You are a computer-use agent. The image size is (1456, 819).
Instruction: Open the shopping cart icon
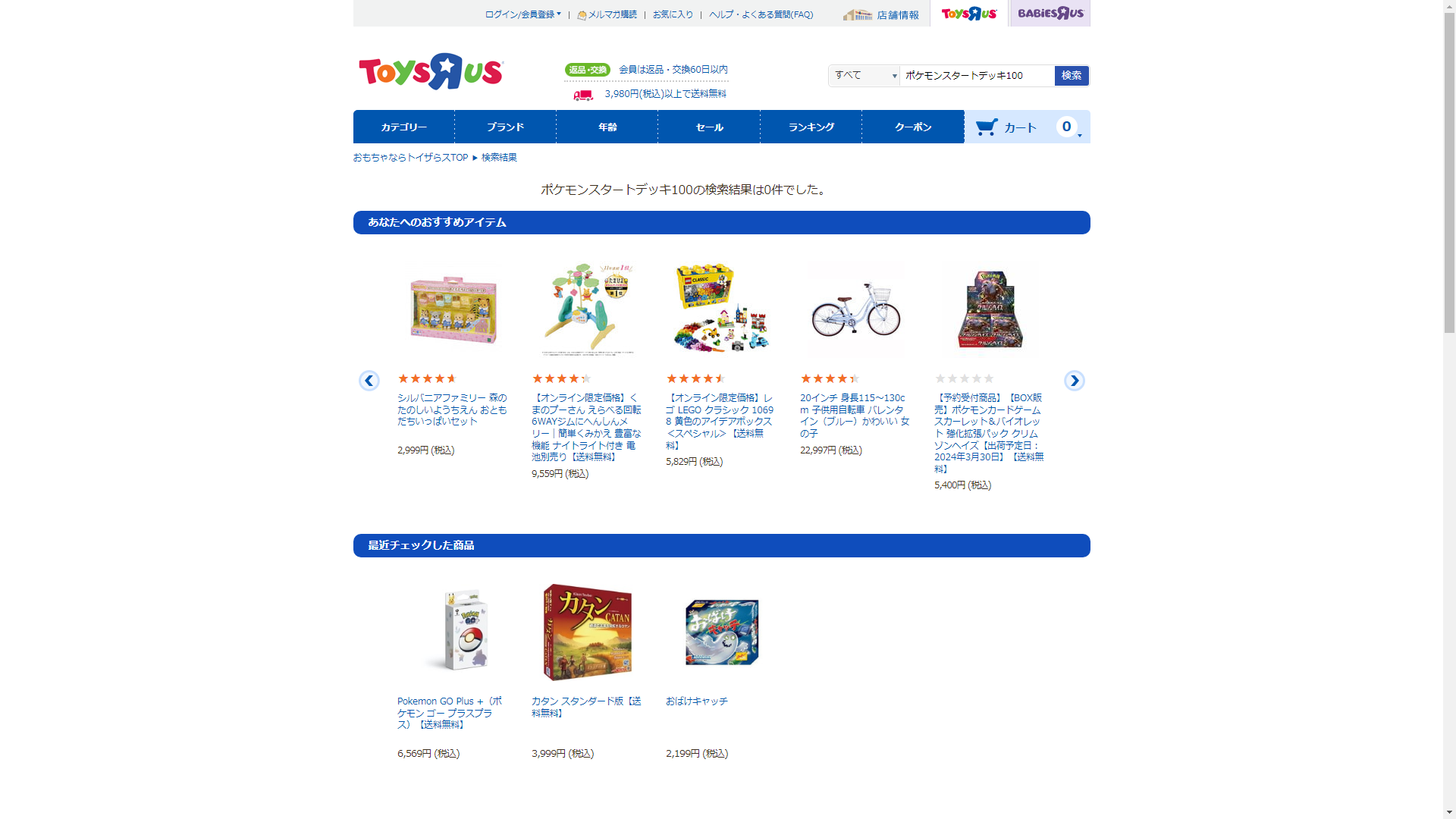(987, 127)
